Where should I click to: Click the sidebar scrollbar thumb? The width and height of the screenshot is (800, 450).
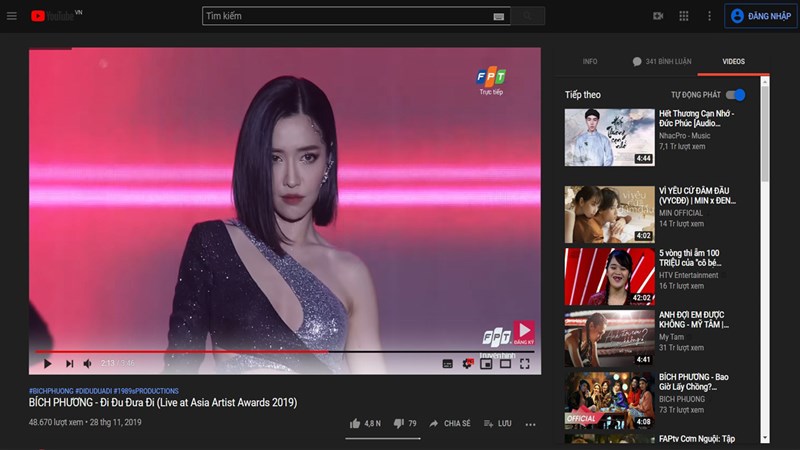(764, 134)
